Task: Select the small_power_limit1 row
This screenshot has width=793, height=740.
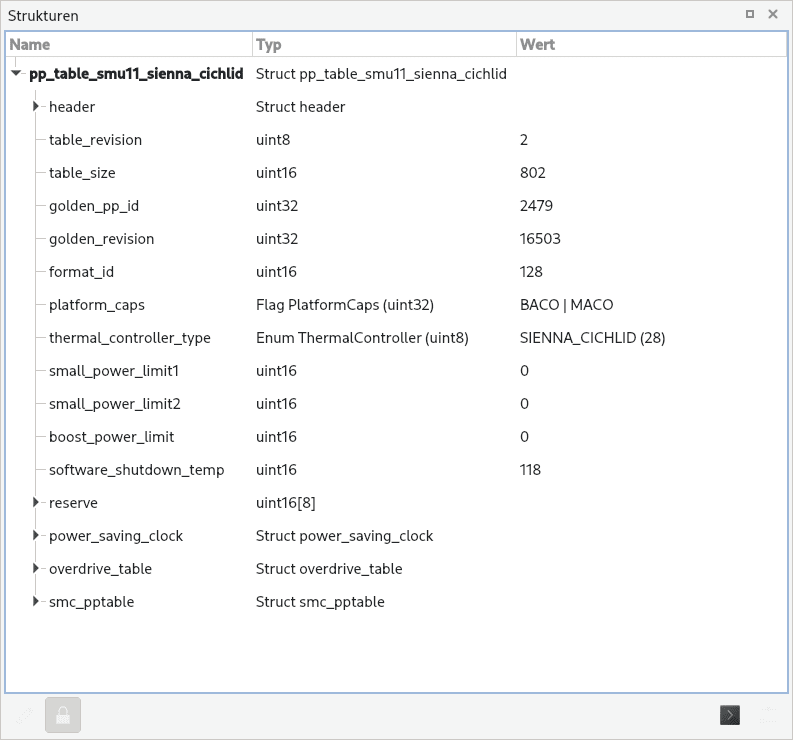Action: tap(396, 370)
